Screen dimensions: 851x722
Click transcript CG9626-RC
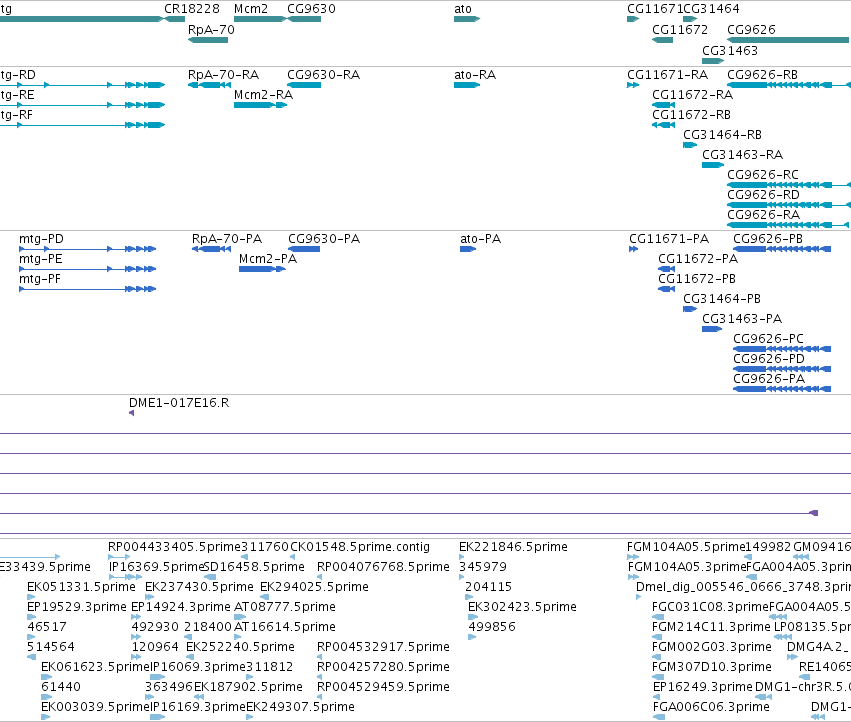(x=763, y=175)
